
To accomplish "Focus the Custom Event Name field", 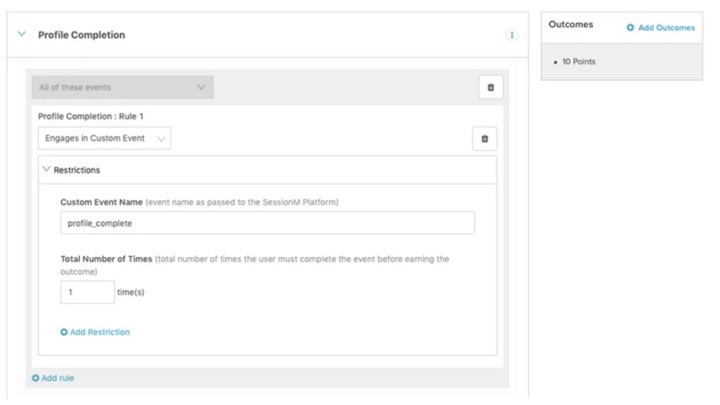I will coord(267,223).
